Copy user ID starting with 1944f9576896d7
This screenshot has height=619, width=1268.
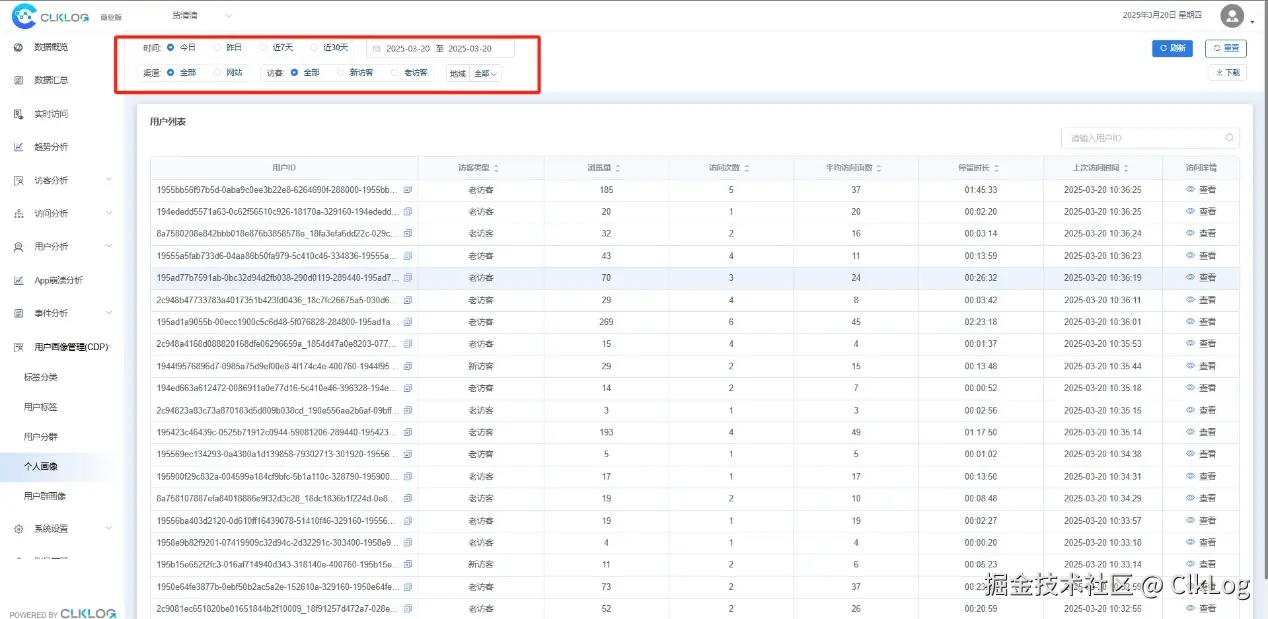tap(407, 366)
